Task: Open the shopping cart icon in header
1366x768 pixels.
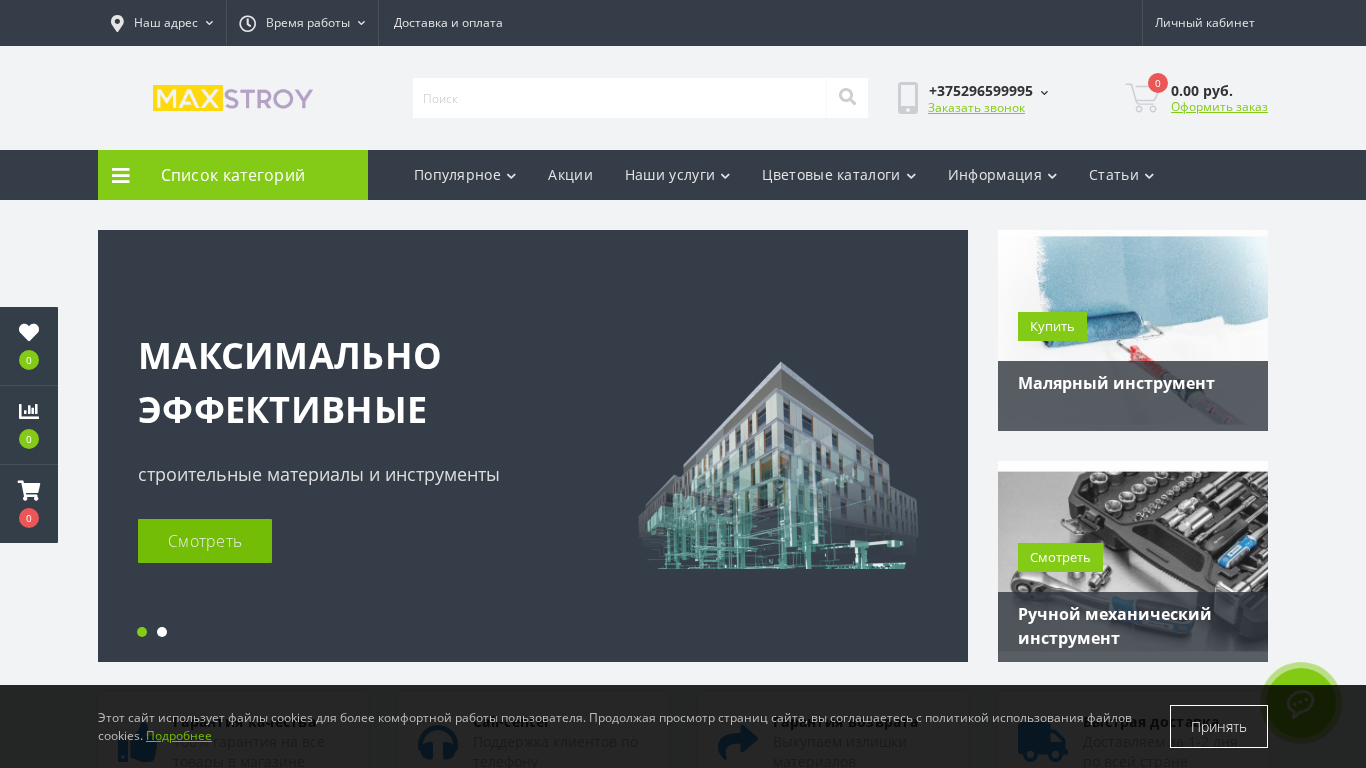Action: (x=1142, y=98)
